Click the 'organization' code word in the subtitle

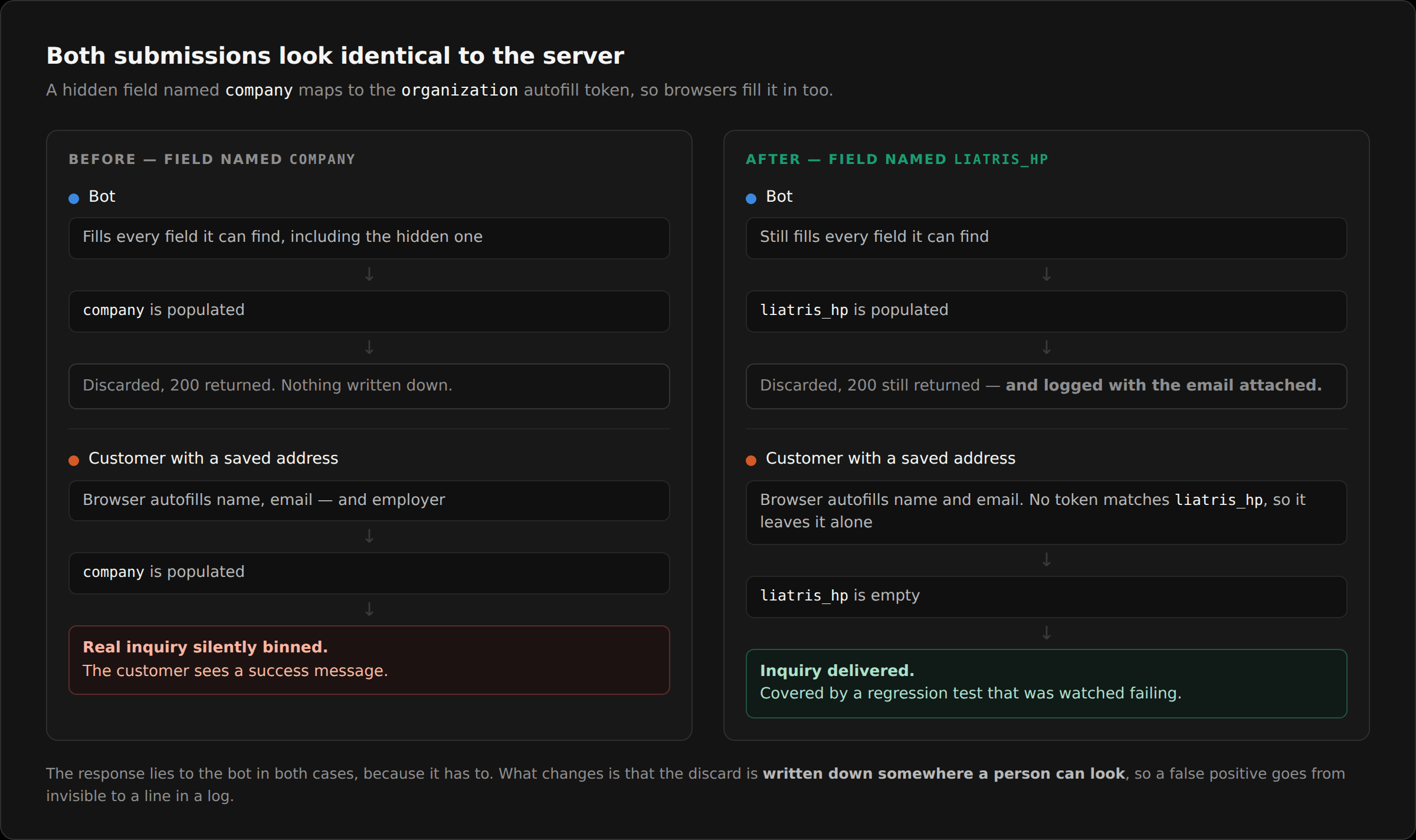pos(460,90)
